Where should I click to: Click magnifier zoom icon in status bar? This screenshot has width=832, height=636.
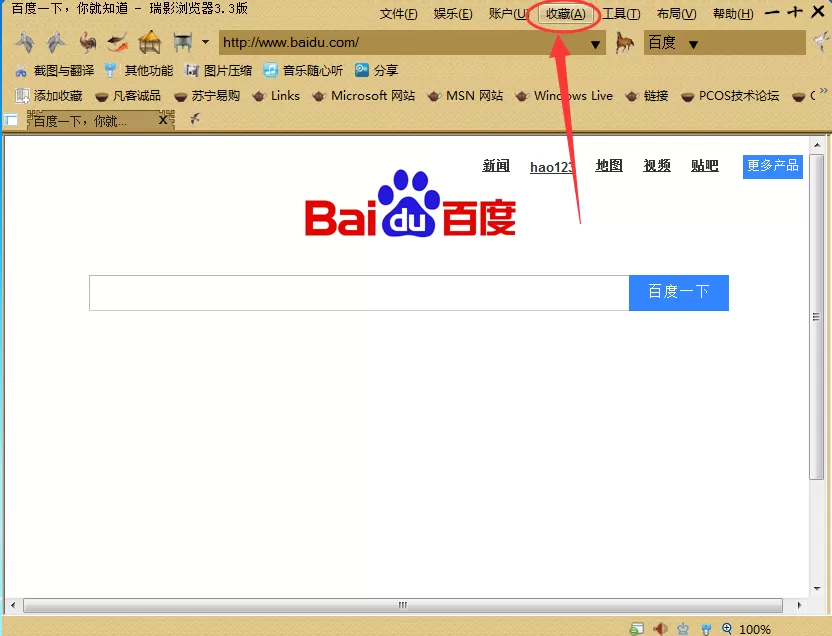pos(727,629)
